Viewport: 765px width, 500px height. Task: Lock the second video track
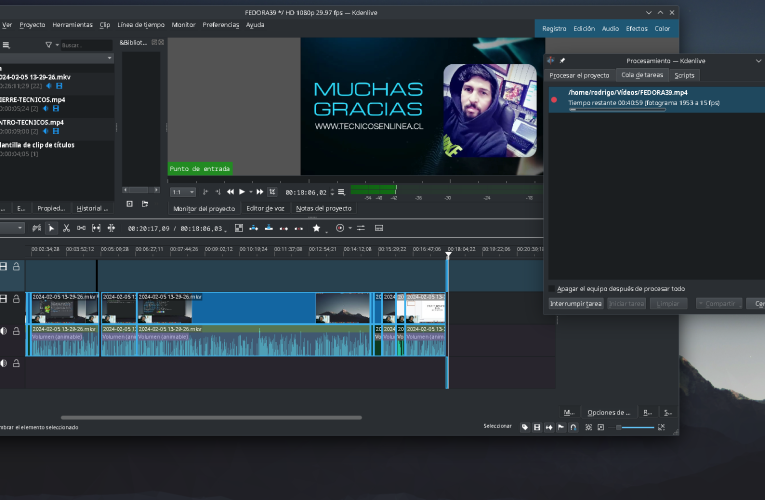[x=17, y=299]
